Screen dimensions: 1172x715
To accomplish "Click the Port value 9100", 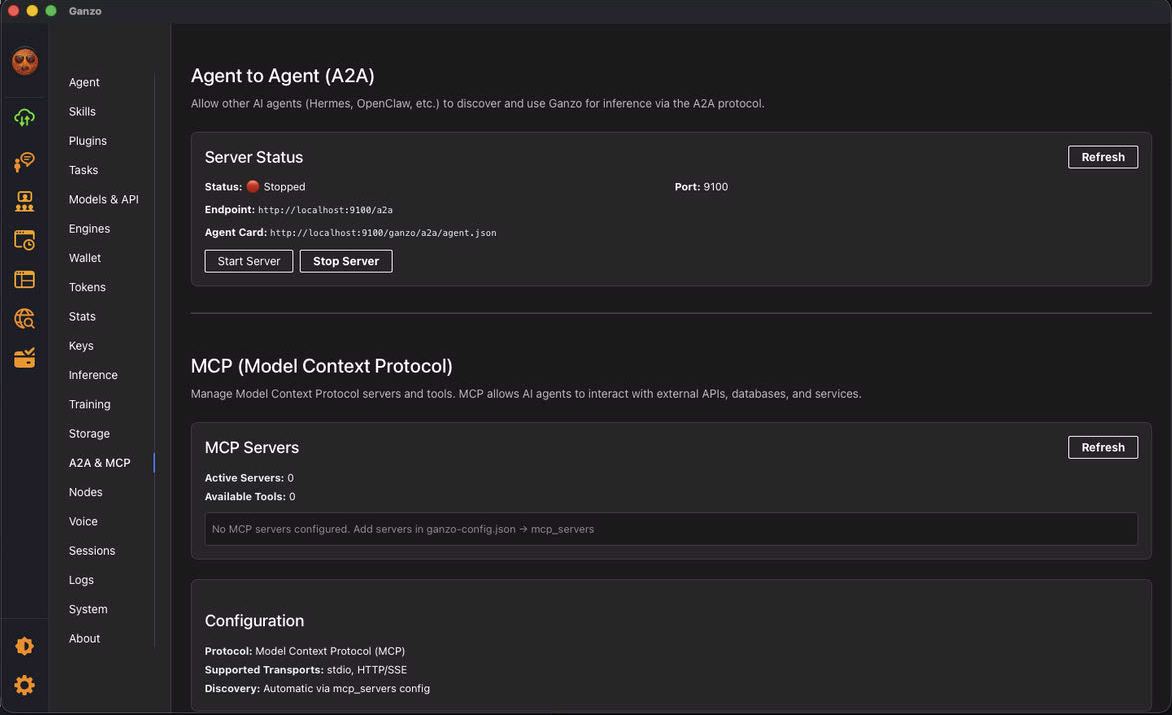I will [x=715, y=187].
